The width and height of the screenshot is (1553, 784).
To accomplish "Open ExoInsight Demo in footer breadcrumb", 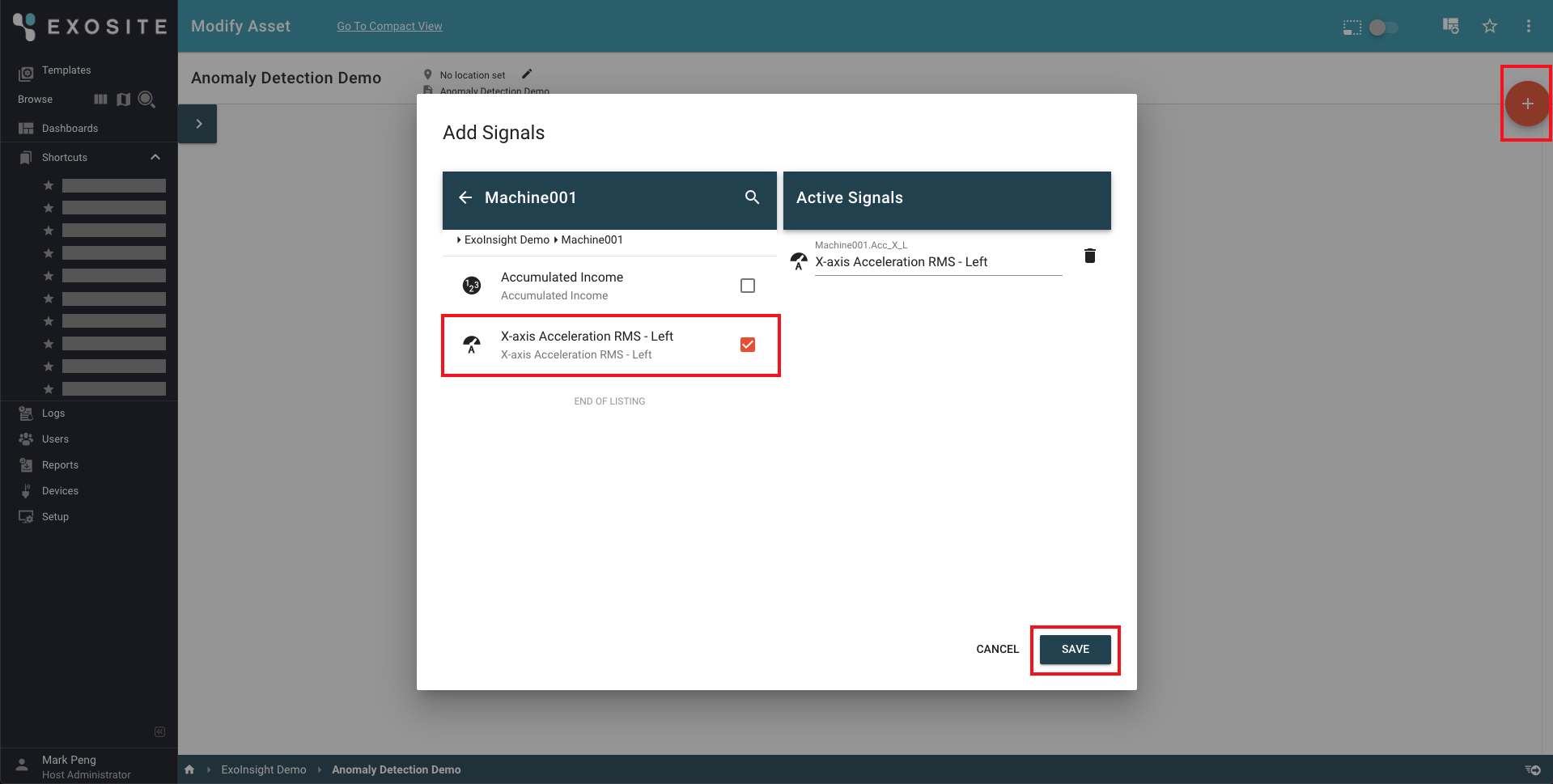I will [x=264, y=769].
